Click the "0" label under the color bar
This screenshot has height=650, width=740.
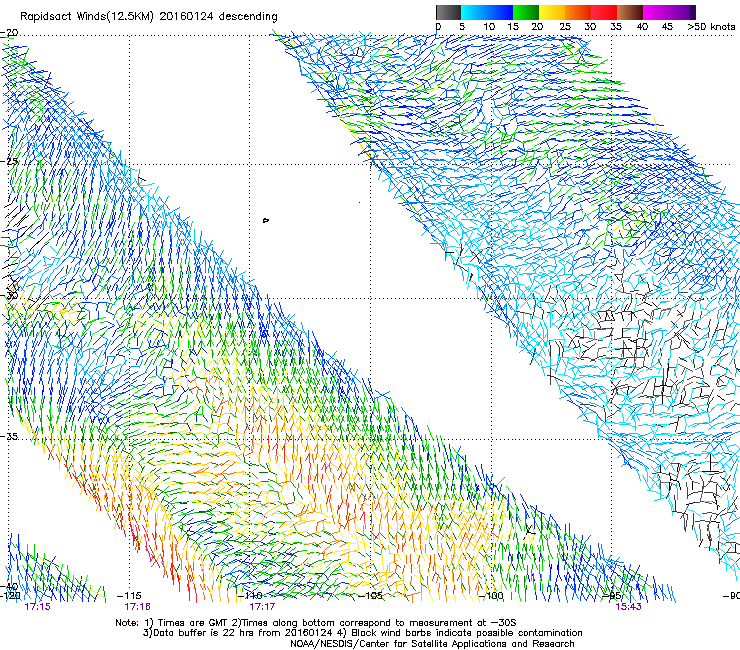coord(438,27)
